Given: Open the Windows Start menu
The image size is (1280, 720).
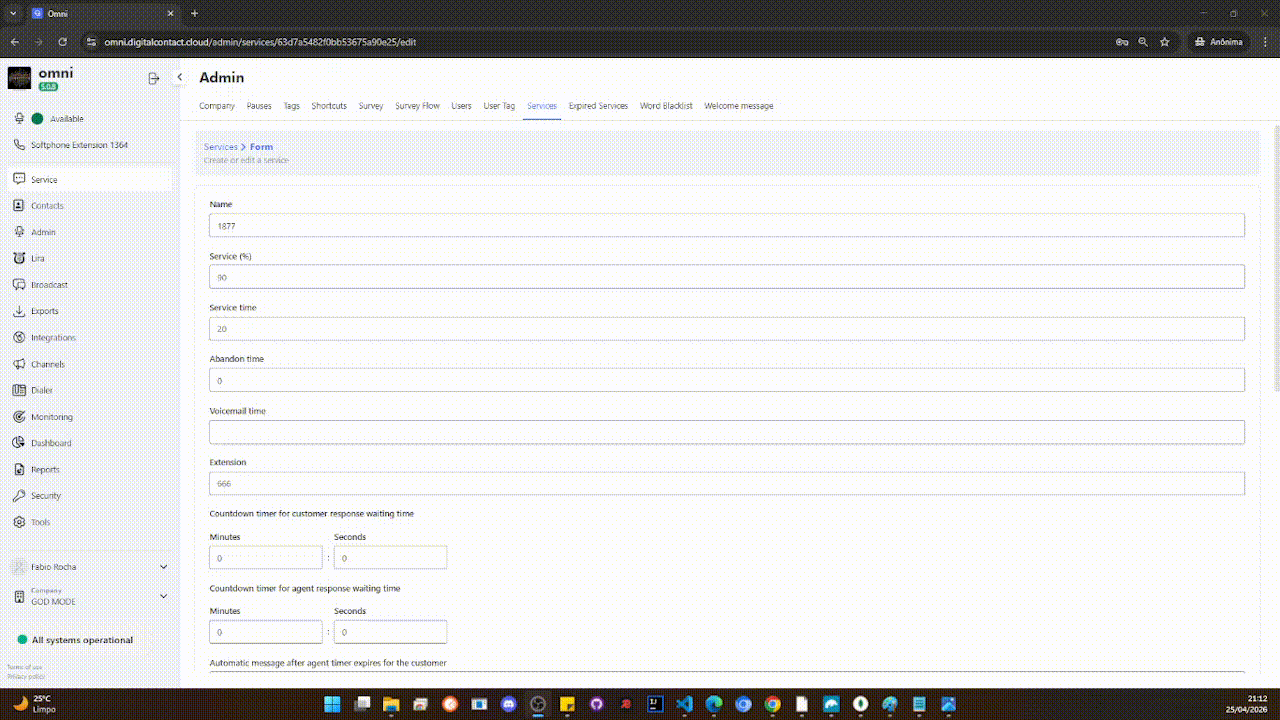Looking at the screenshot, I should coord(332,704).
